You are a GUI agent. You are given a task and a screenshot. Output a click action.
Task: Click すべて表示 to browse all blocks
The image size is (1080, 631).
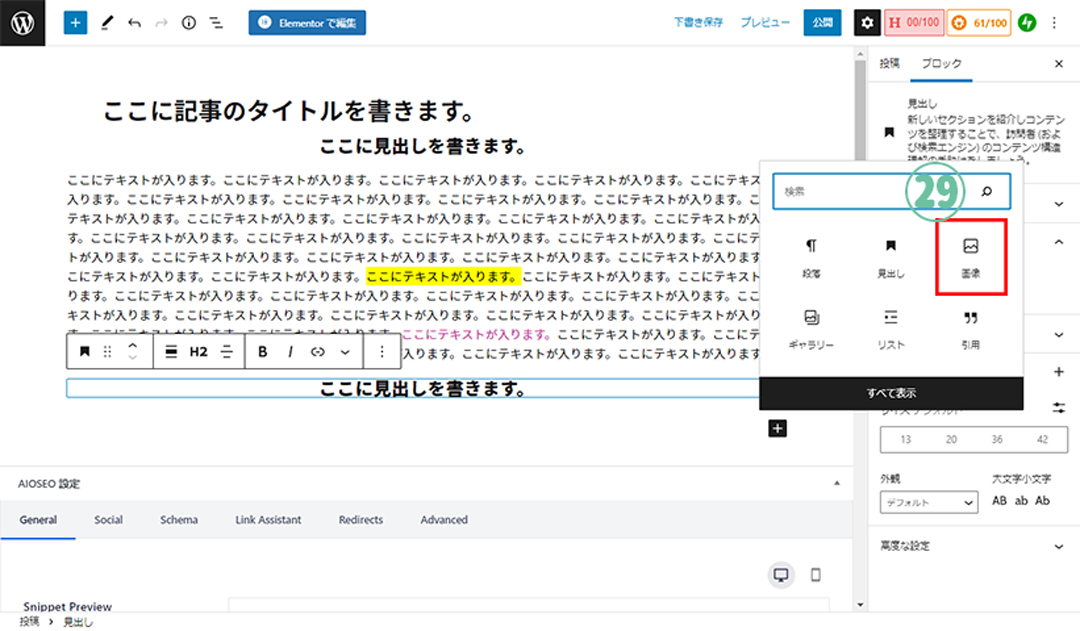click(x=891, y=393)
